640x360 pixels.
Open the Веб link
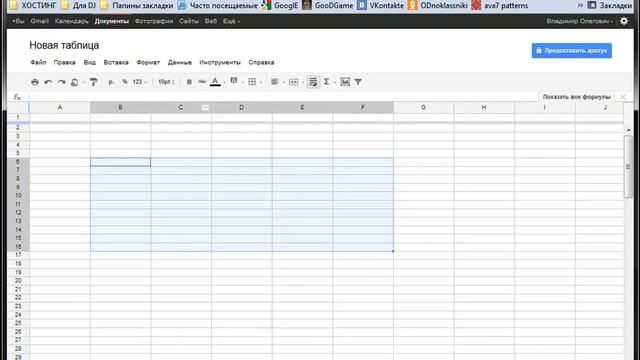pos(211,21)
